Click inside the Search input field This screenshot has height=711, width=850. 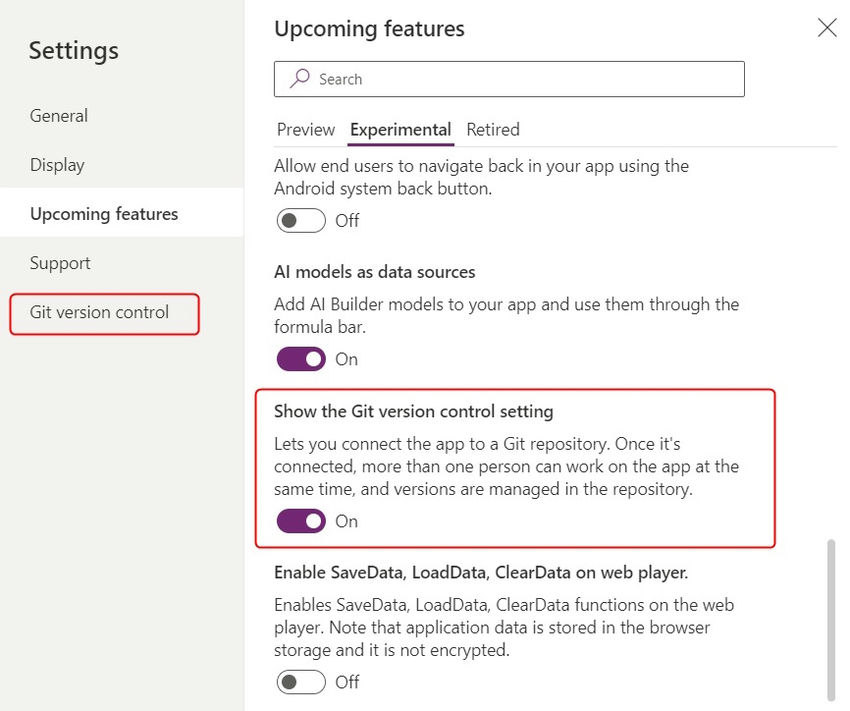point(450,78)
